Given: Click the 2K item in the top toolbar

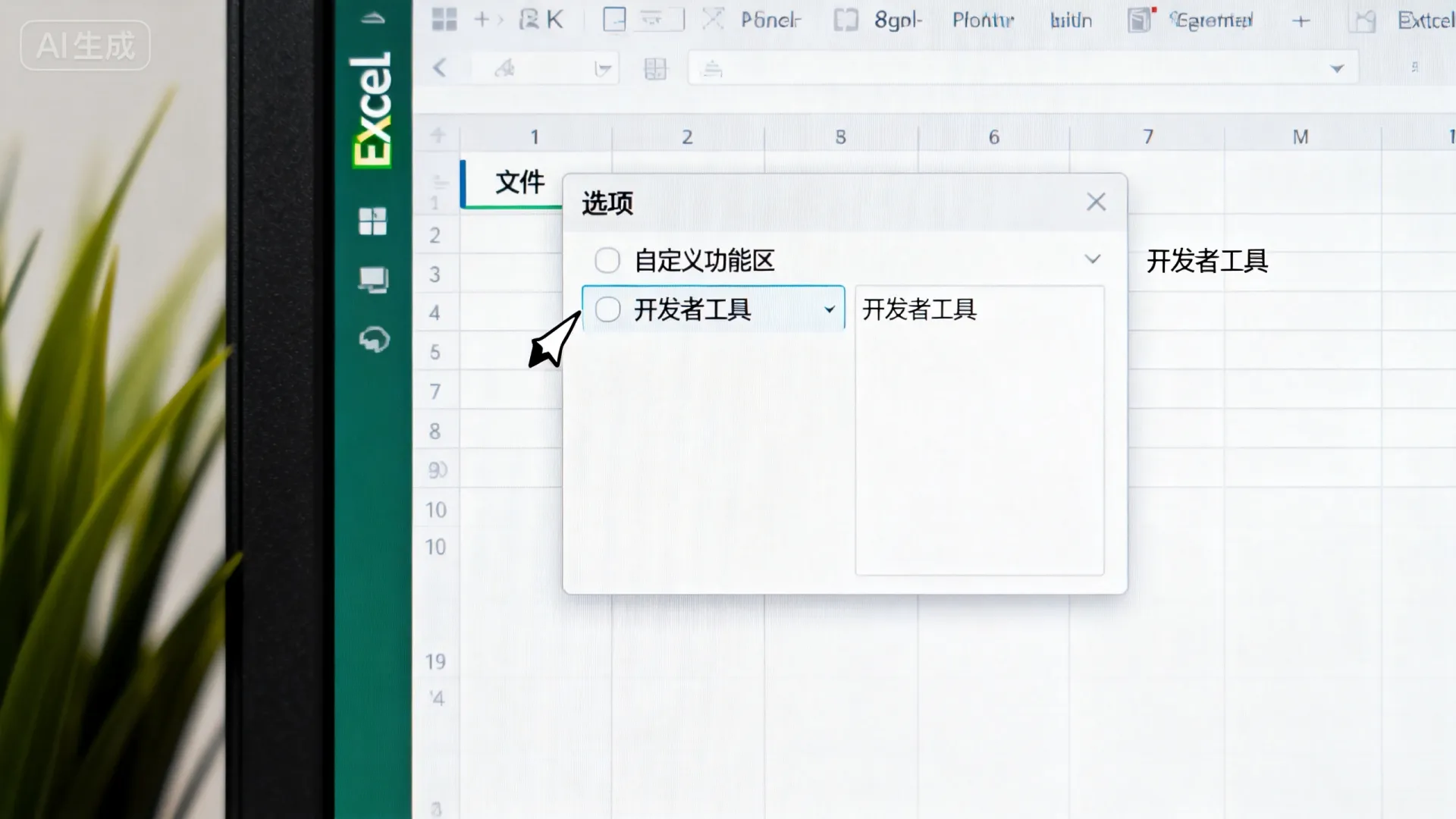Looking at the screenshot, I should pyautogui.click(x=541, y=20).
